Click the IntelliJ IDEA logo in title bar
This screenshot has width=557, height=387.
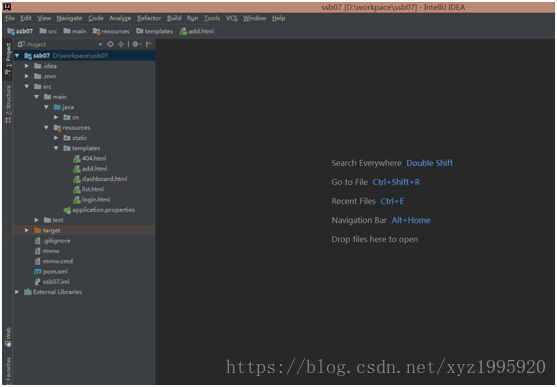coord(7,7)
